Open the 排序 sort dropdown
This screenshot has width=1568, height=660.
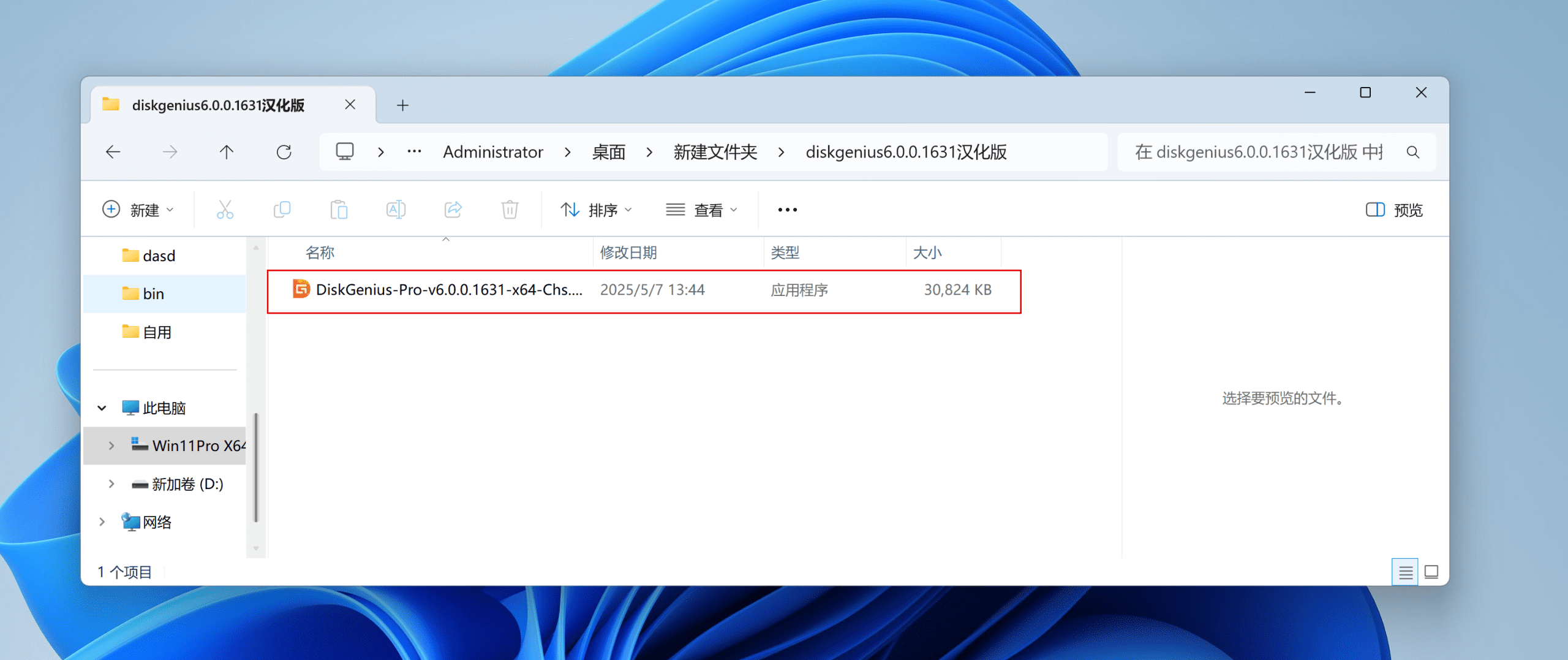596,210
